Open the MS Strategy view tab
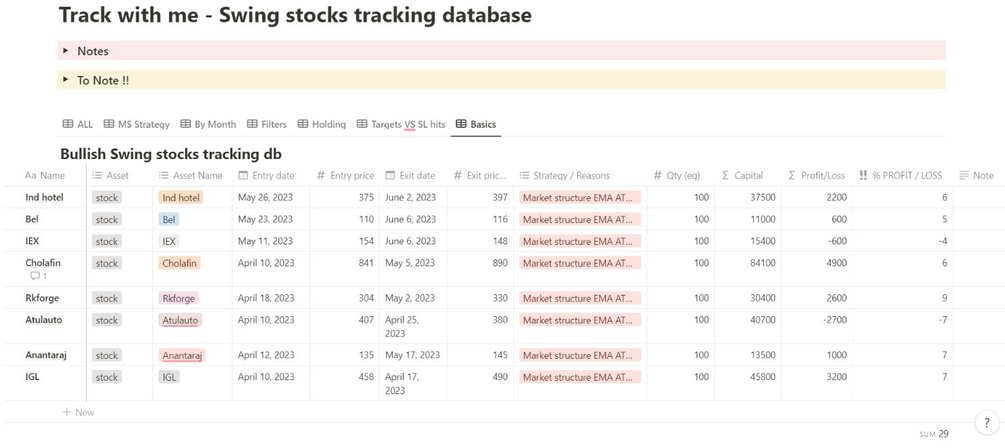1005x448 pixels. click(136, 124)
